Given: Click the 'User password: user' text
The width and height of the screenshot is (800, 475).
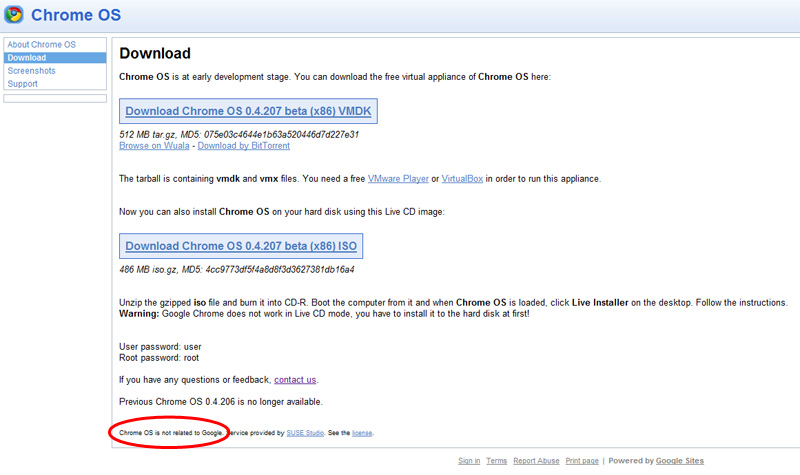Looking at the screenshot, I should click(160, 347).
